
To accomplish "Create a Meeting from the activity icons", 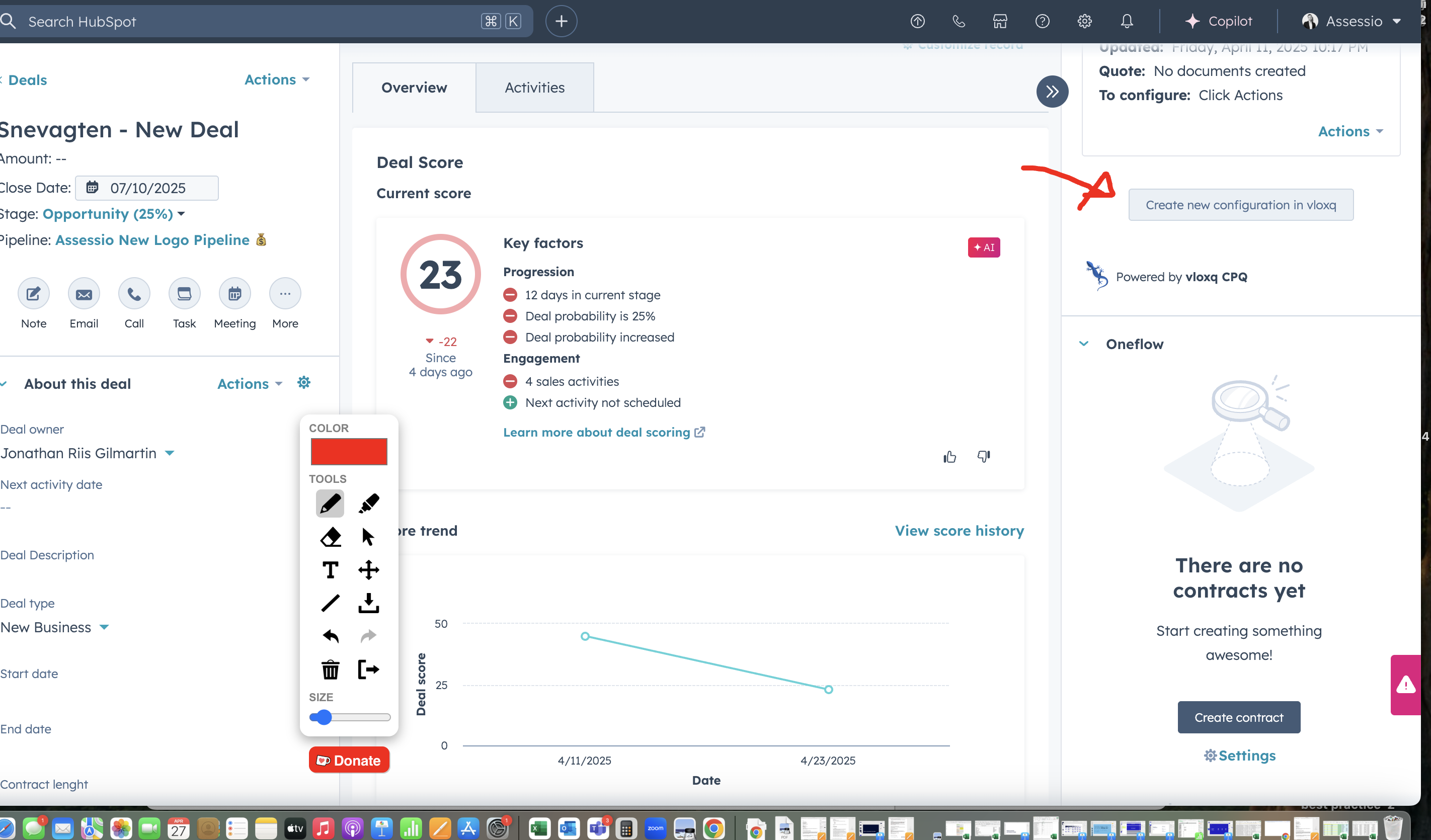I will [234, 294].
